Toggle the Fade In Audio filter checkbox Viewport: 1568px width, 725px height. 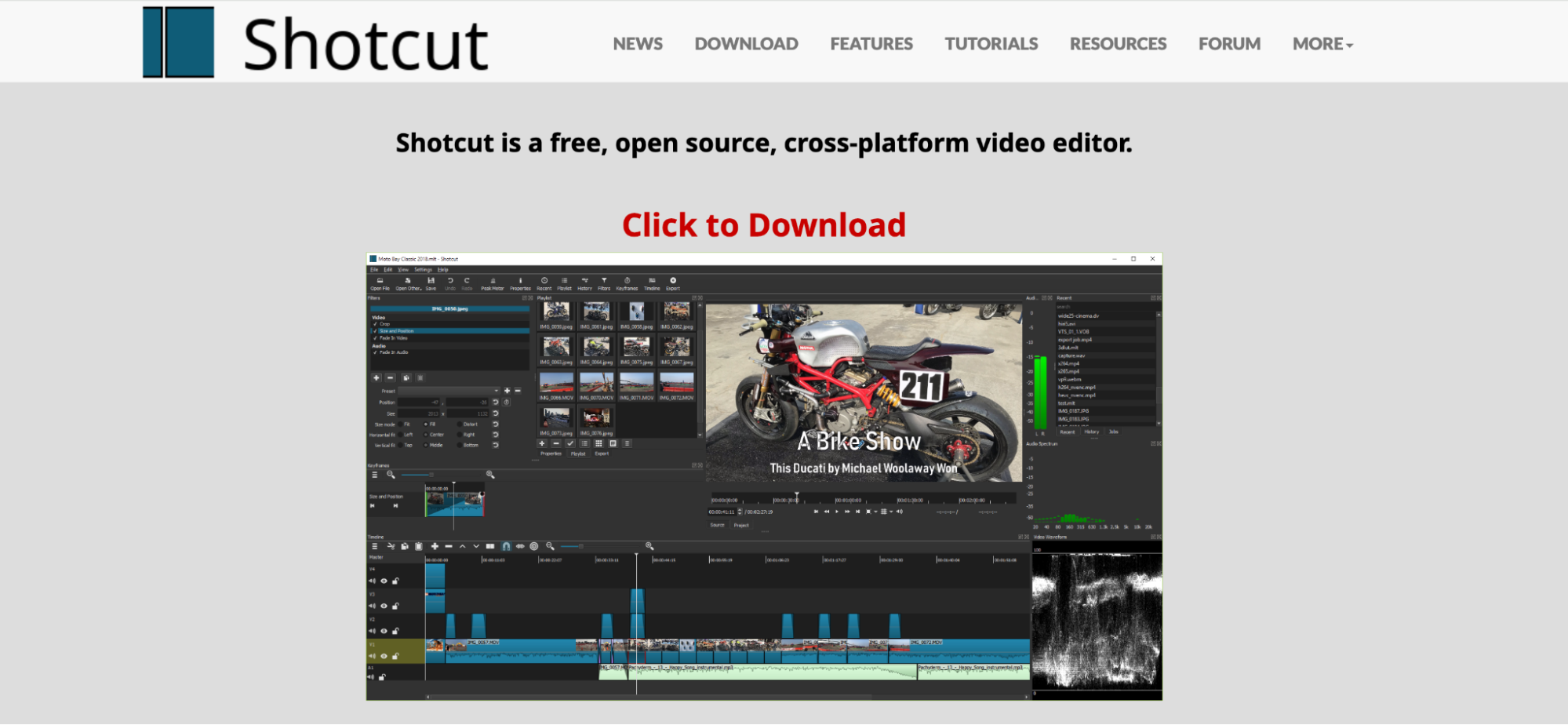(376, 352)
